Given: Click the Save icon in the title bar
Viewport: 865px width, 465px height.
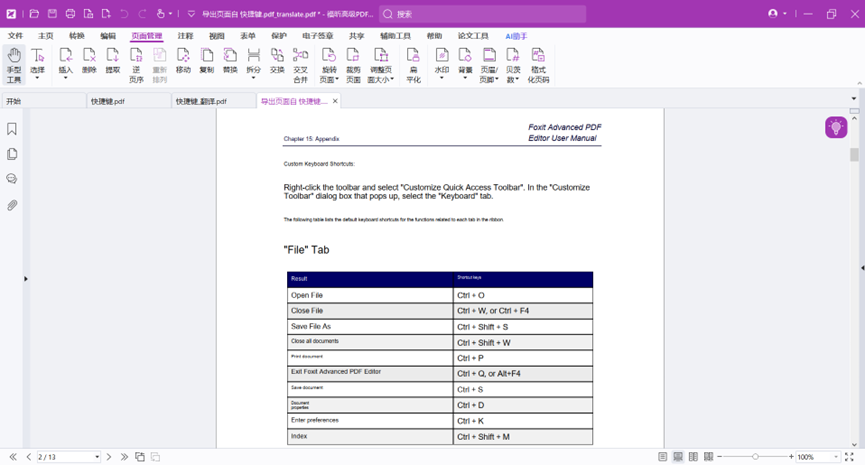Looking at the screenshot, I should point(52,14).
